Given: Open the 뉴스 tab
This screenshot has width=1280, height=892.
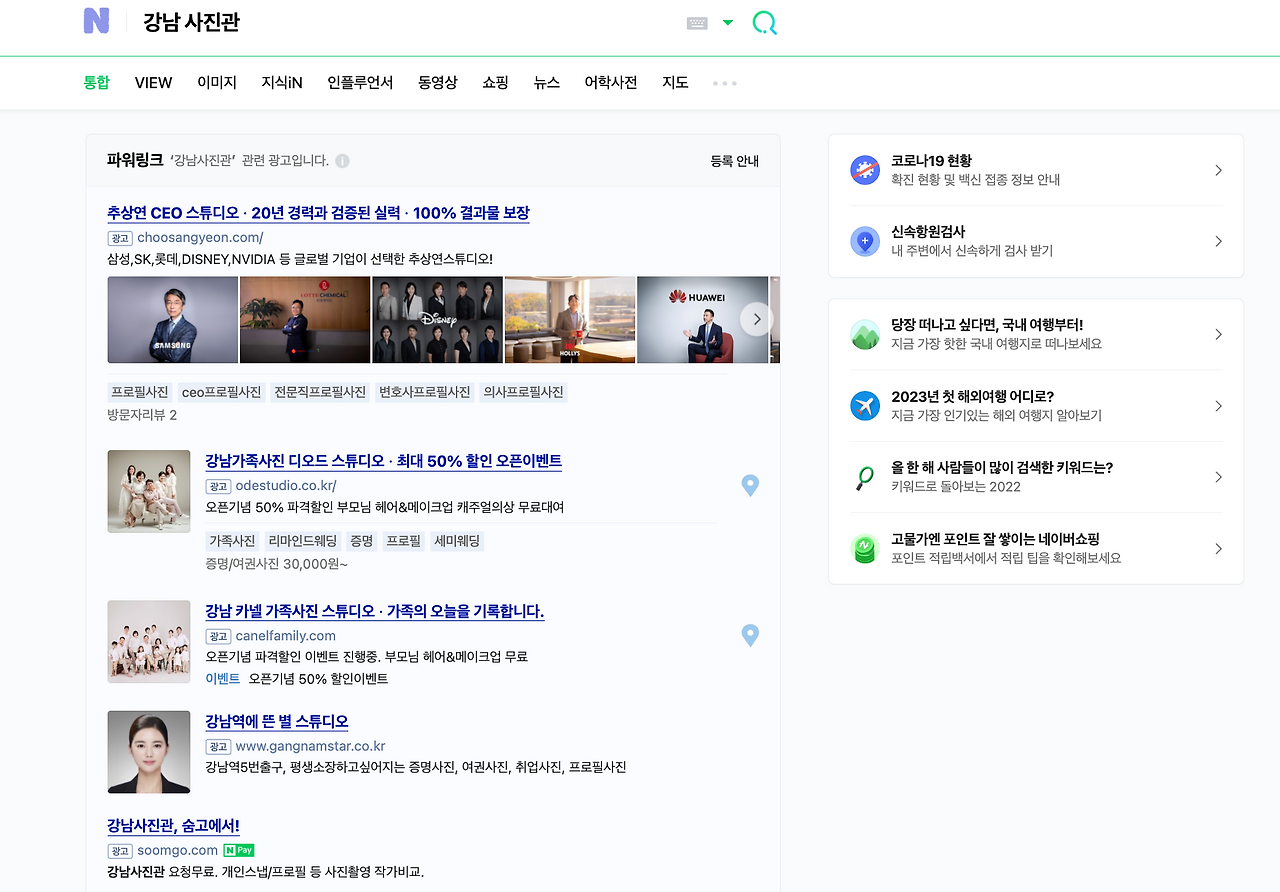Looking at the screenshot, I should [x=547, y=83].
